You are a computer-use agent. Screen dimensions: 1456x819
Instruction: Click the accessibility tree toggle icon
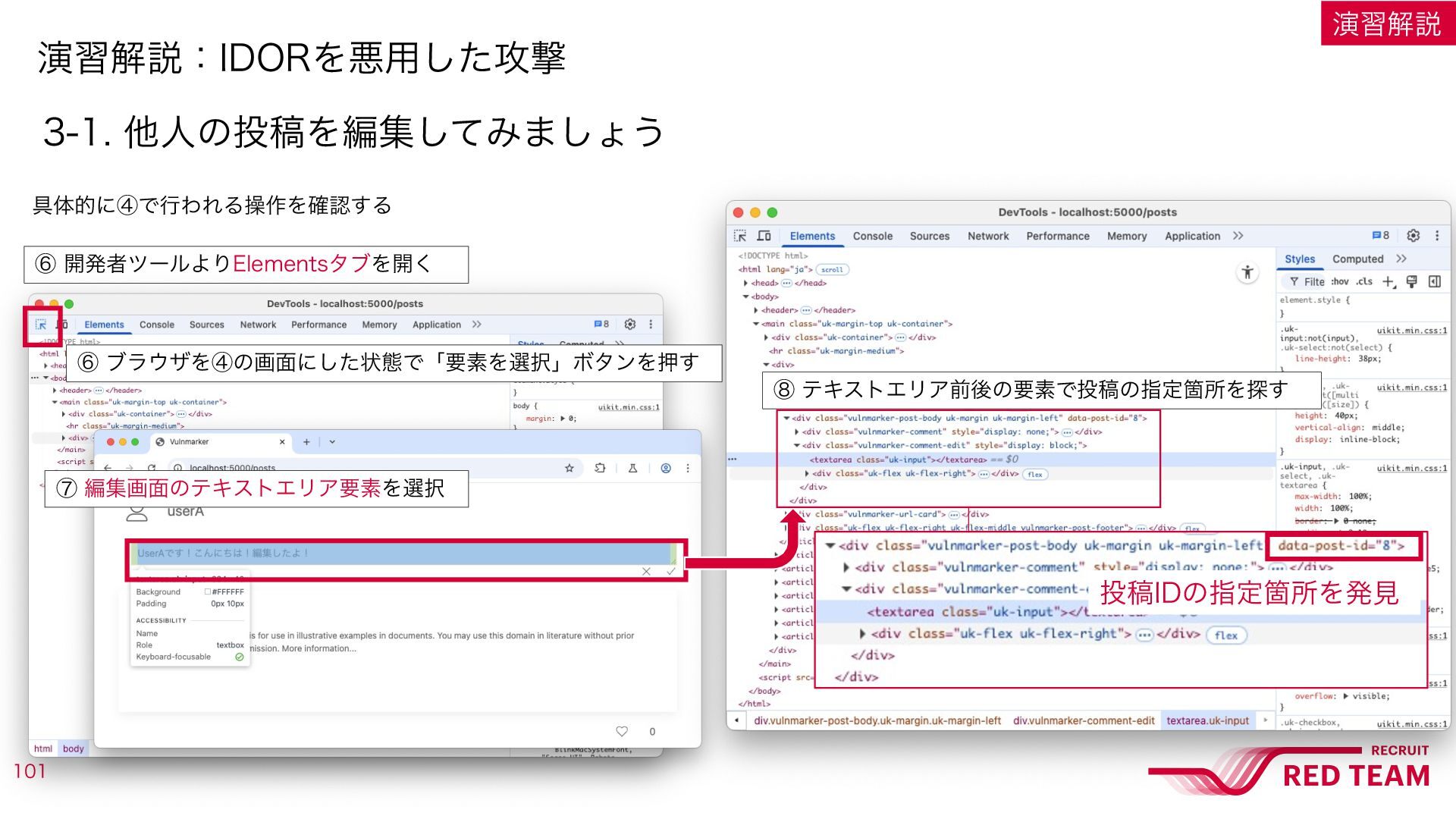(1247, 272)
